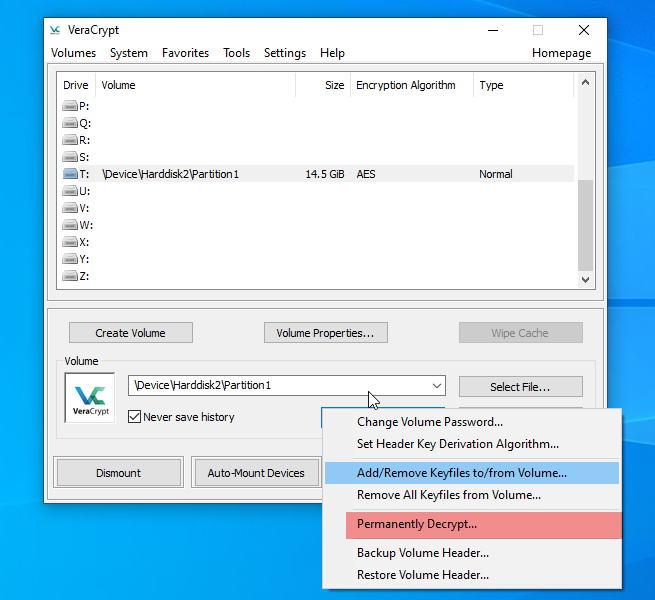Click the mounted T: drive icon

(x=70, y=174)
